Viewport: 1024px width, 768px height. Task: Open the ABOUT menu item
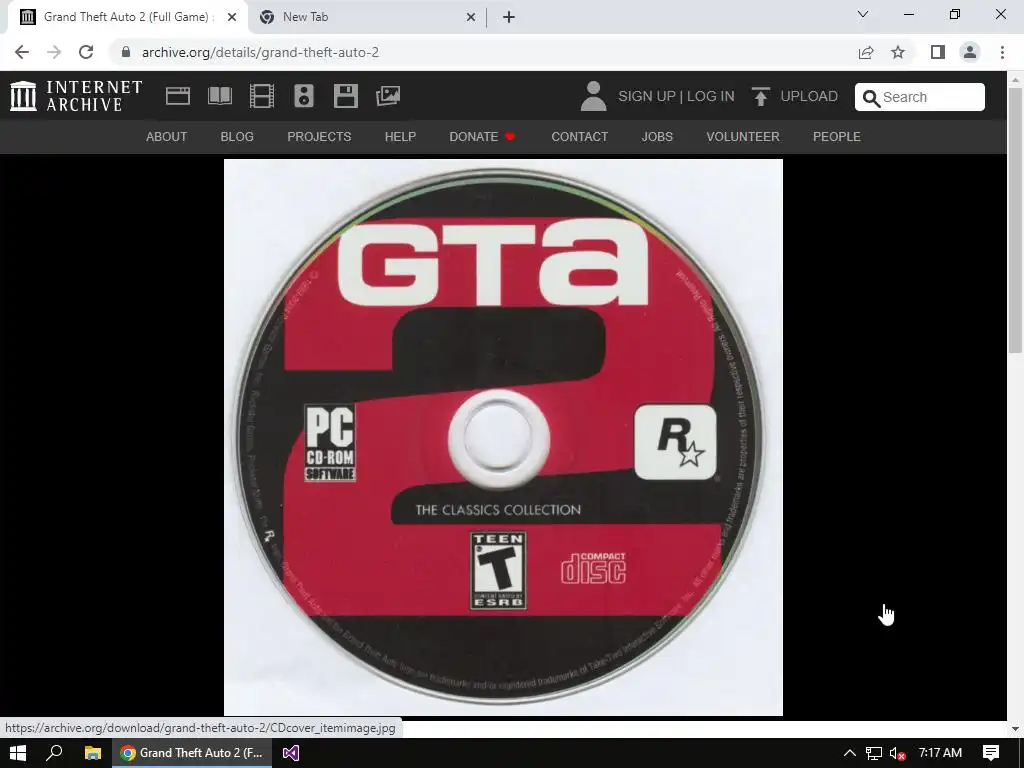click(x=167, y=136)
